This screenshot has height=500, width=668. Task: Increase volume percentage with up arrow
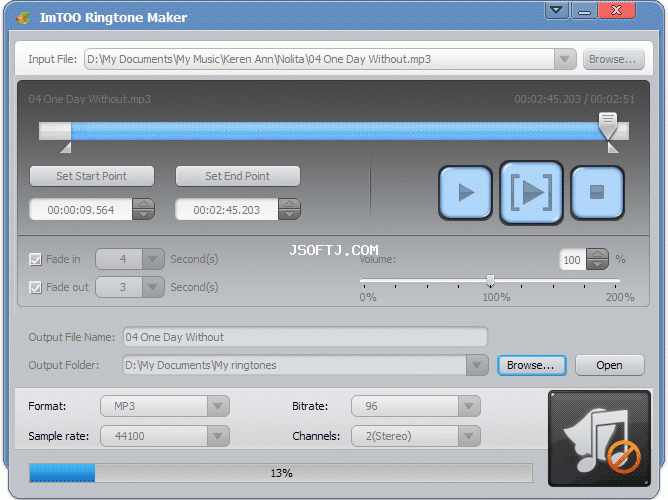pos(597,254)
